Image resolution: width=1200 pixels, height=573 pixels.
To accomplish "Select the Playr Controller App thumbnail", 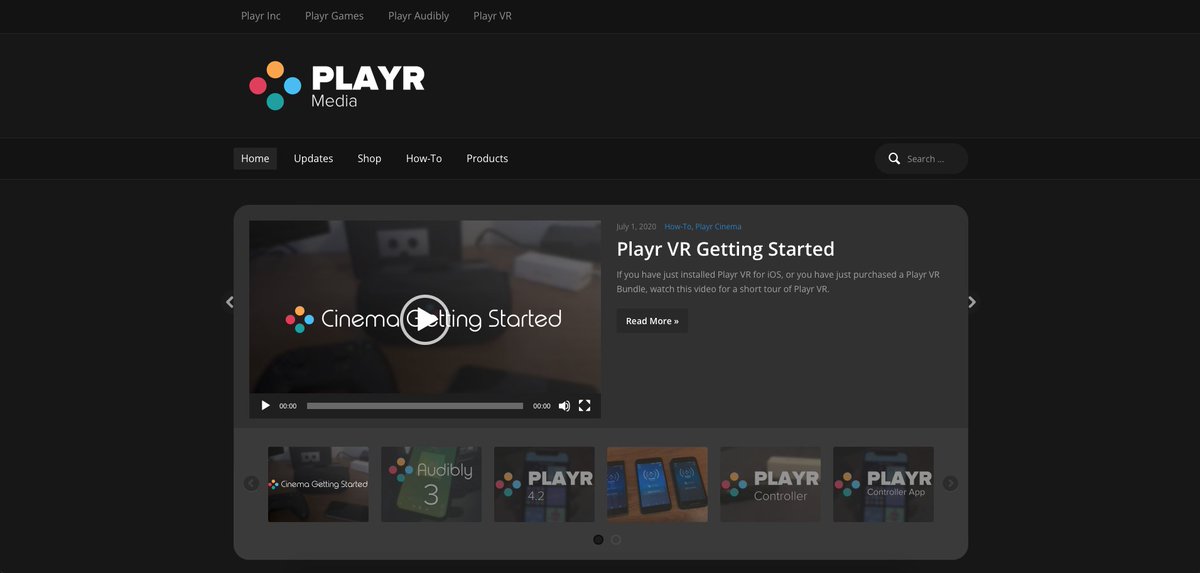I will coord(883,484).
